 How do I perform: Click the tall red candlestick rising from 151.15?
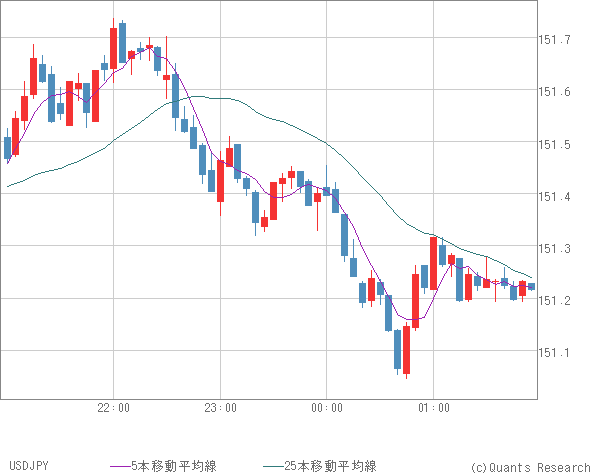[415, 300]
